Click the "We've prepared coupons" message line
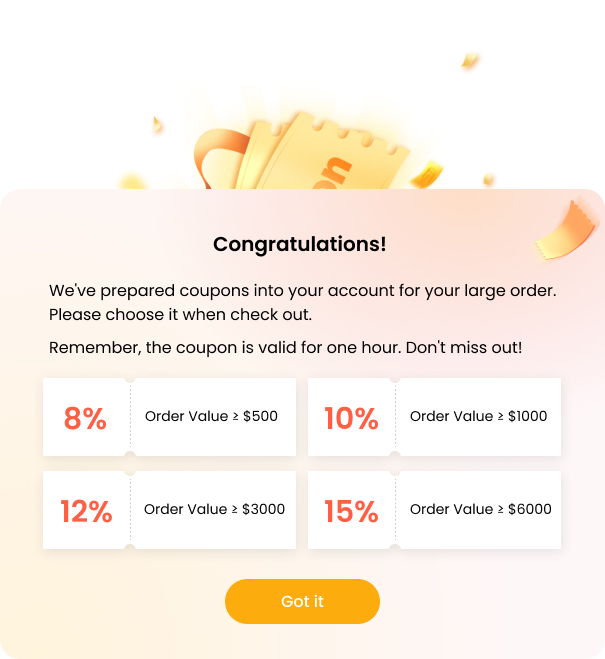This screenshot has height=659, width=605. [302, 291]
